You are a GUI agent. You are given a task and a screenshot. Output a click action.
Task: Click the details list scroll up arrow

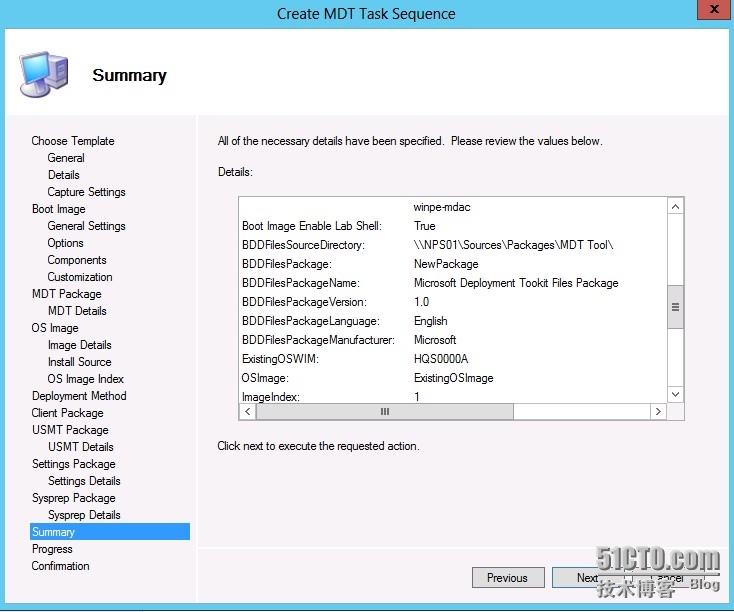click(675, 206)
